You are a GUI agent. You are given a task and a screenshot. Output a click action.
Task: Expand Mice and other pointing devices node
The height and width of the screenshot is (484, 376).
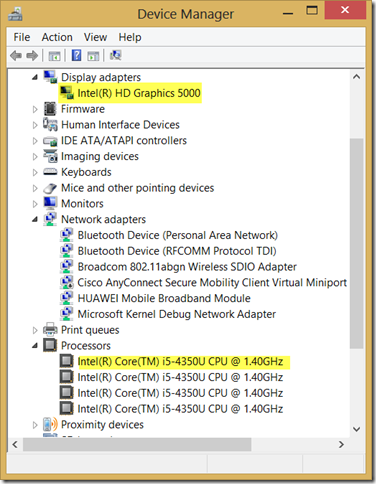[x=35, y=188]
